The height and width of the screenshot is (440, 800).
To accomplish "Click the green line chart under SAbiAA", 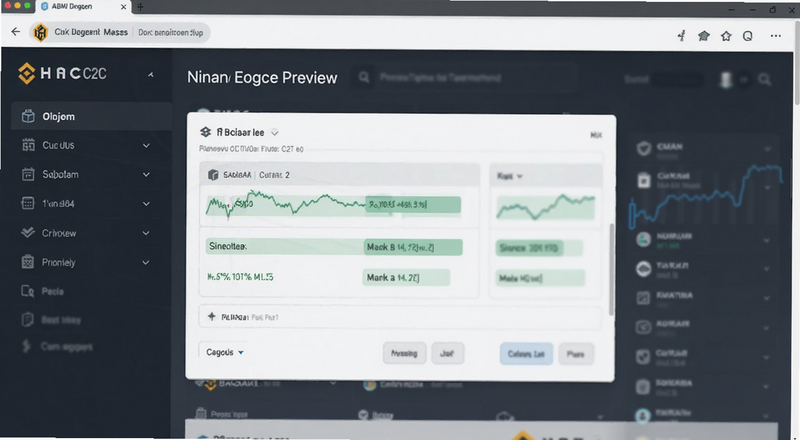I will click(286, 203).
